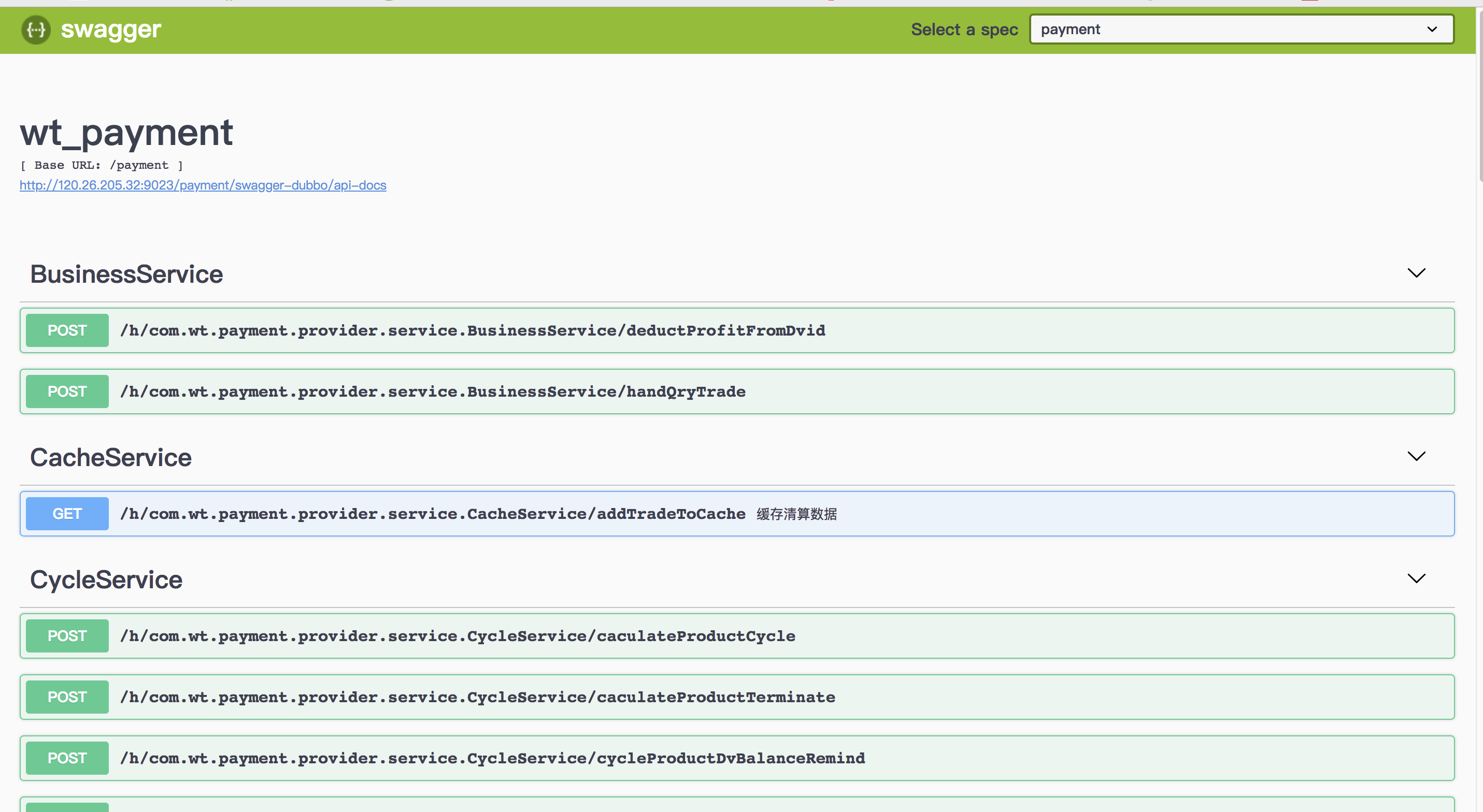Collapse the CacheService section chevron
This screenshot has width=1483, height=812.
click(x=1416, y=456)
